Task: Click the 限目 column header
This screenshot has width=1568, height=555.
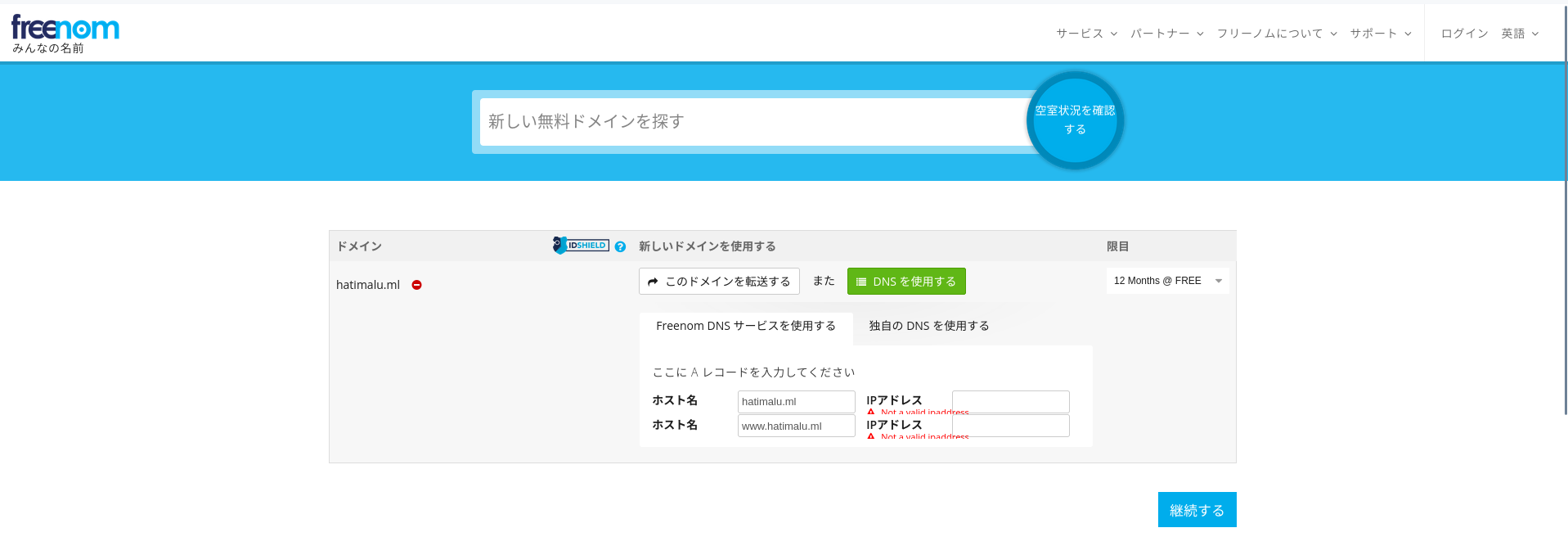Action: pyautogui.click(x=1118, y=246)
